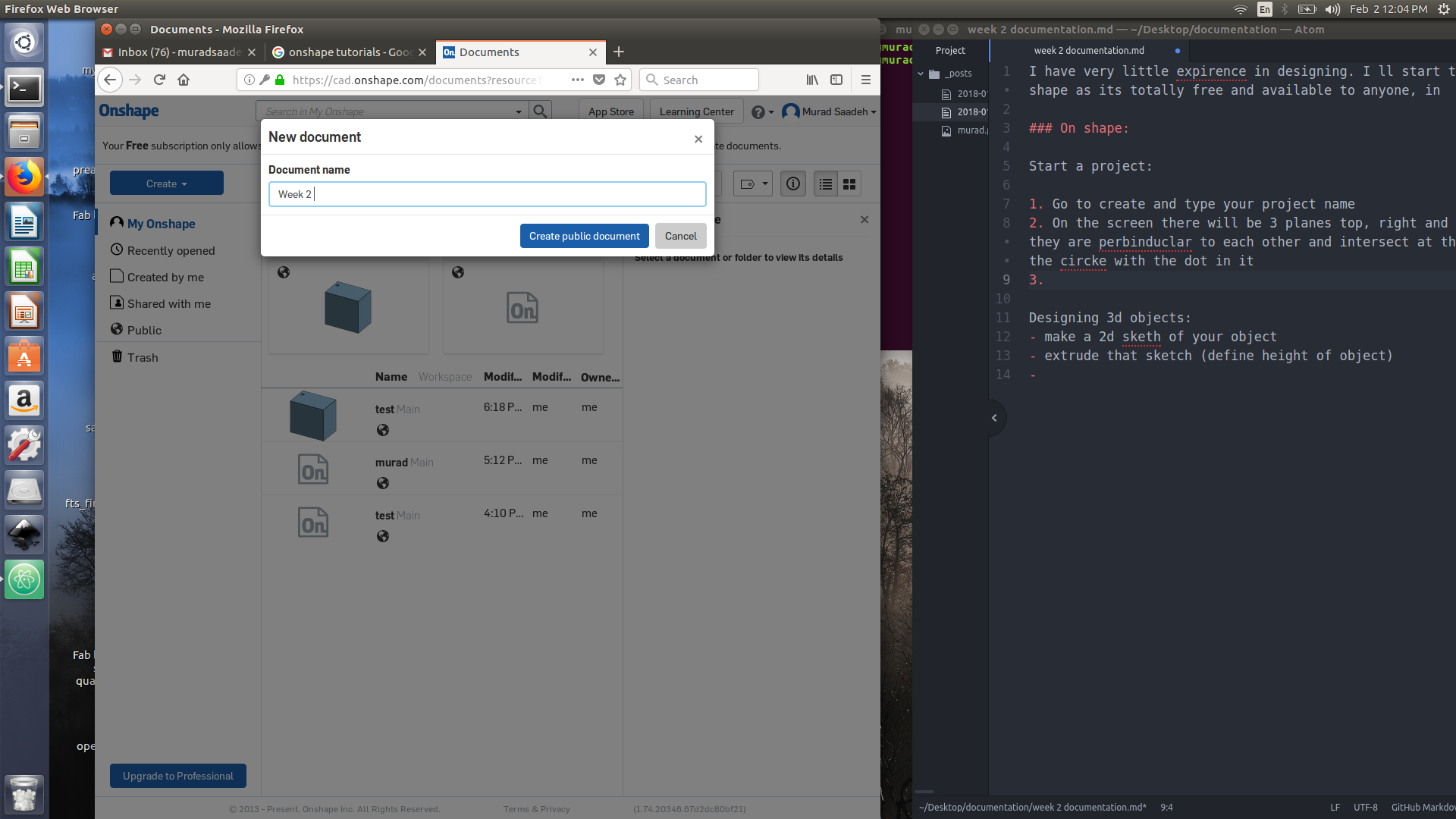Click the Onshape logo
Screen dimensions: 1456x819
(x=129, y=111)
